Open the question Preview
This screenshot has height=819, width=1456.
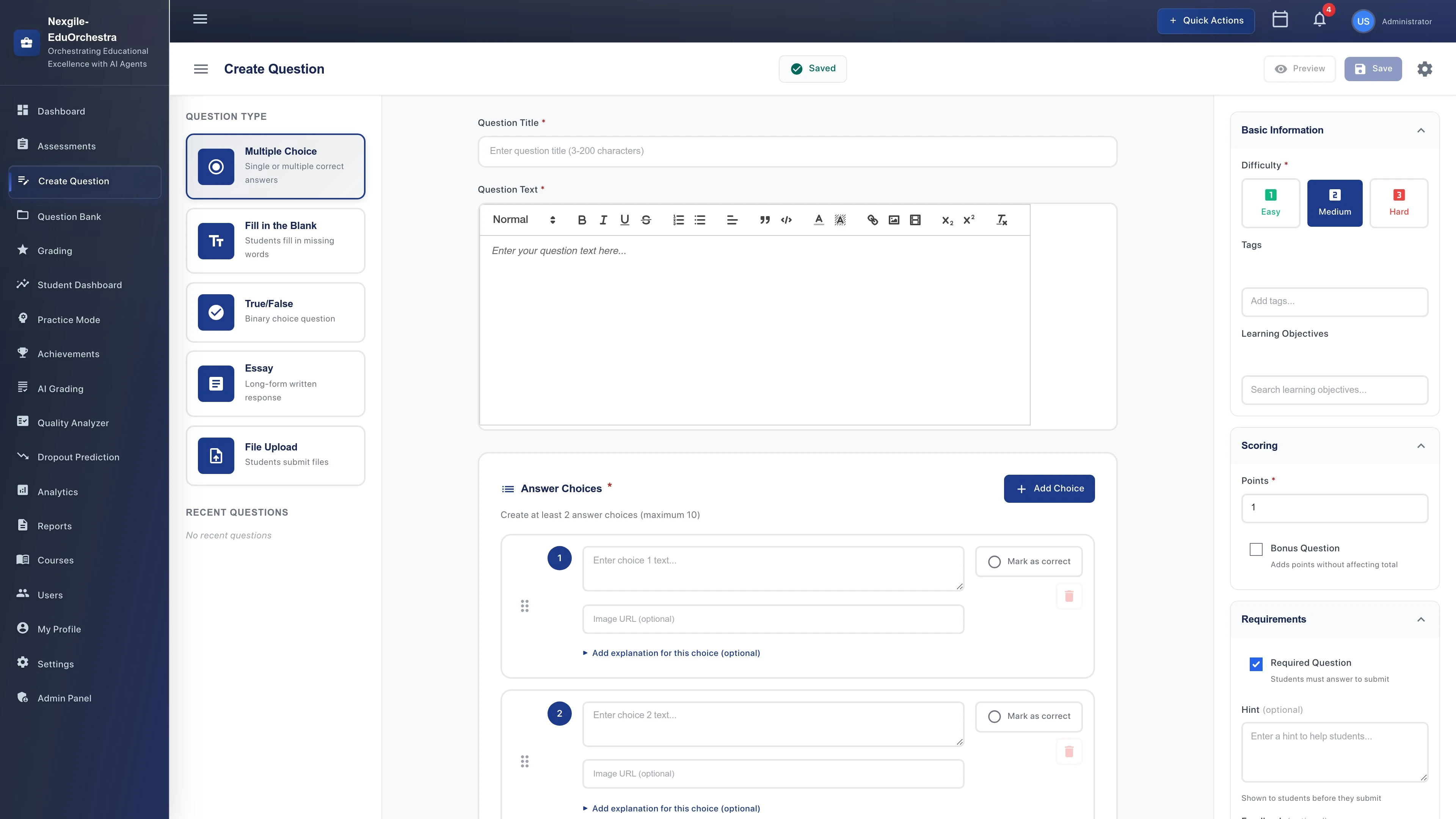(x=1299, y=68)
